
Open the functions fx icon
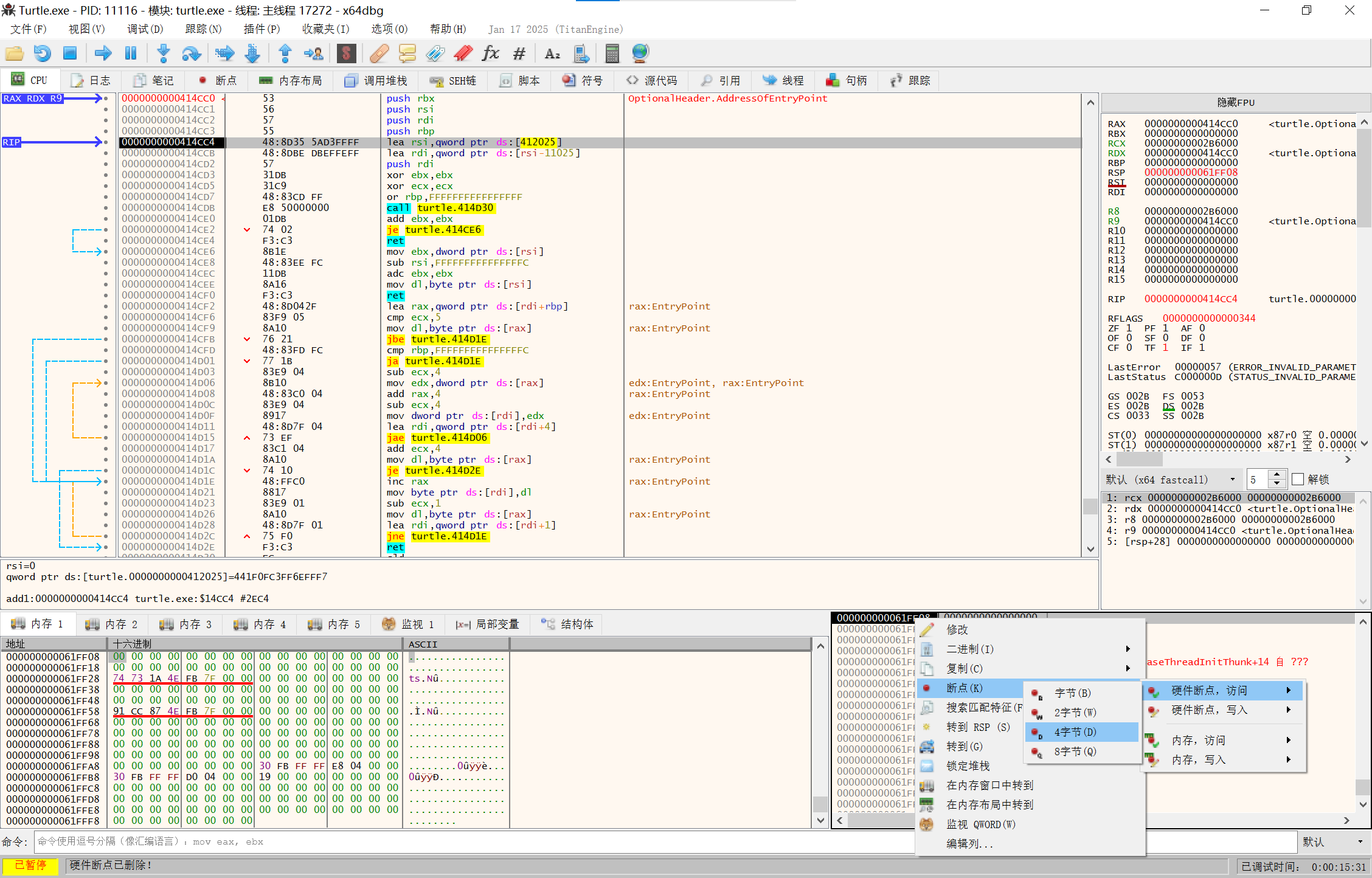[490, 54]
